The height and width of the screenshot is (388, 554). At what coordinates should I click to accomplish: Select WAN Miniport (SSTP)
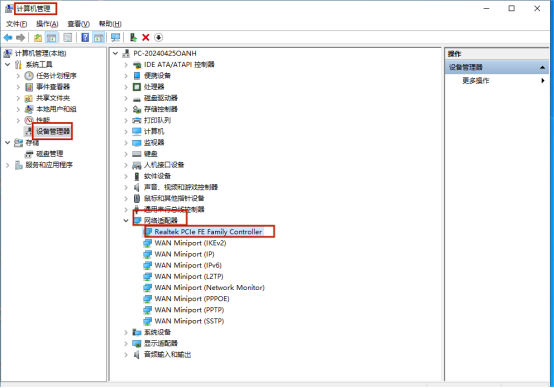[x=189, y=321]
